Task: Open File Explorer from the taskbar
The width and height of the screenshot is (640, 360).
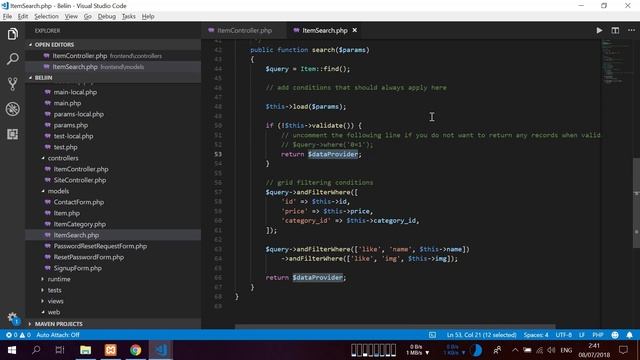Action: (x=85, y=350)
